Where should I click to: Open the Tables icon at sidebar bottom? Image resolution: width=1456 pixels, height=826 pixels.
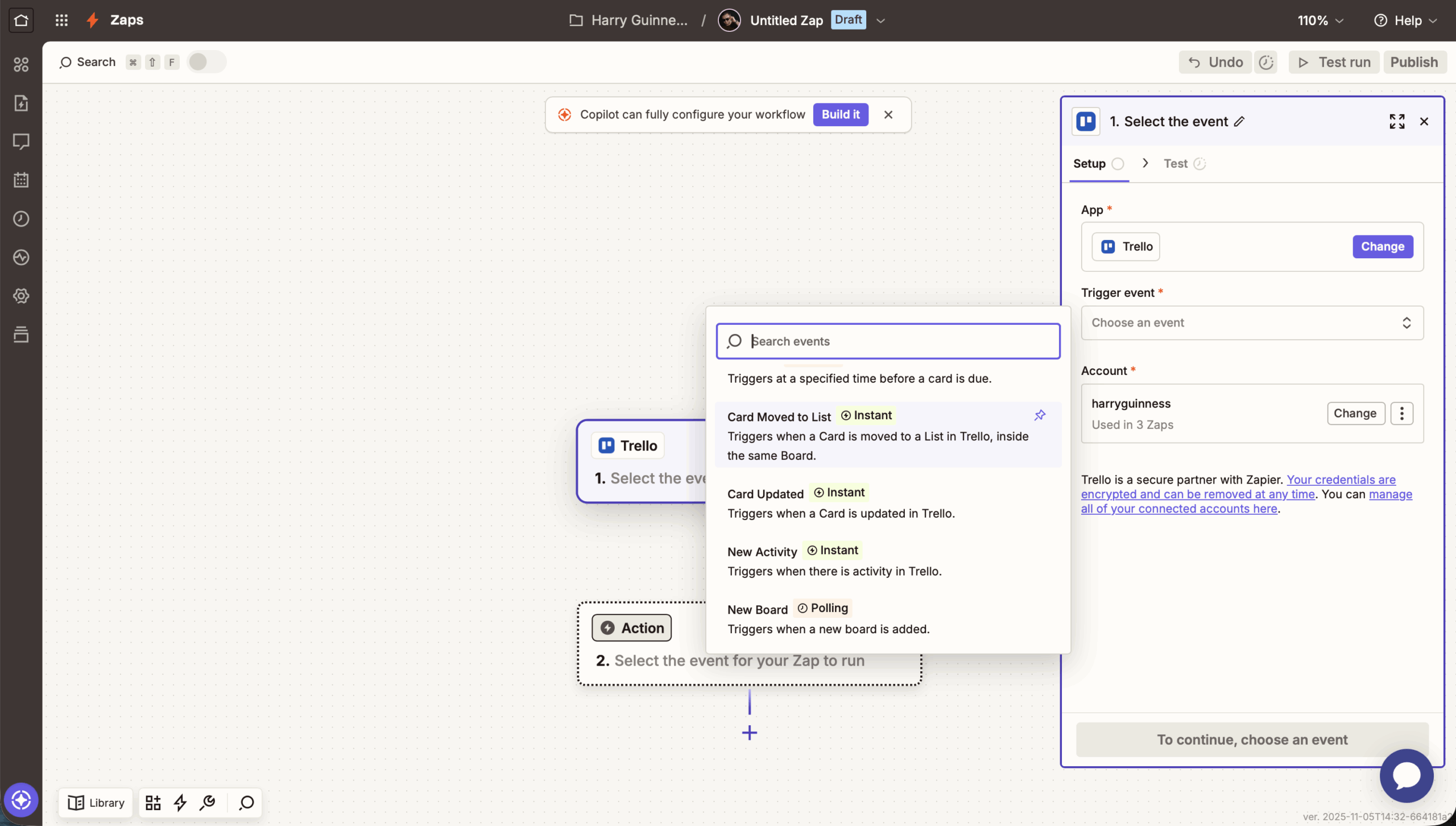(21, 334)
